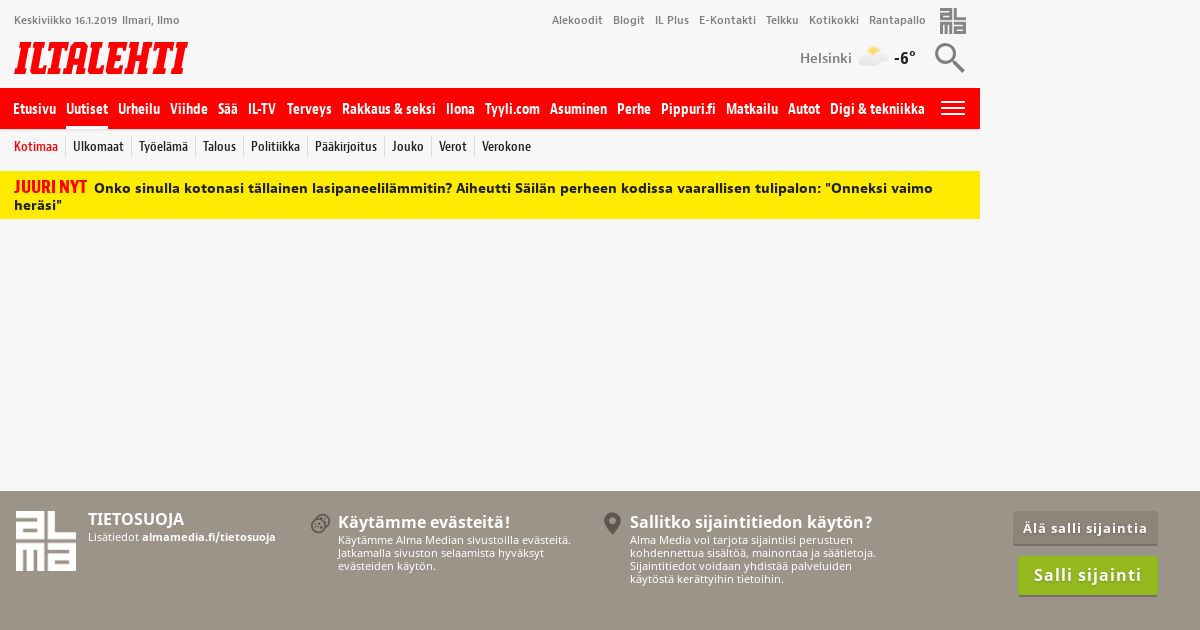
Task: Open the IL Plus top link
Action: (672, 20)
